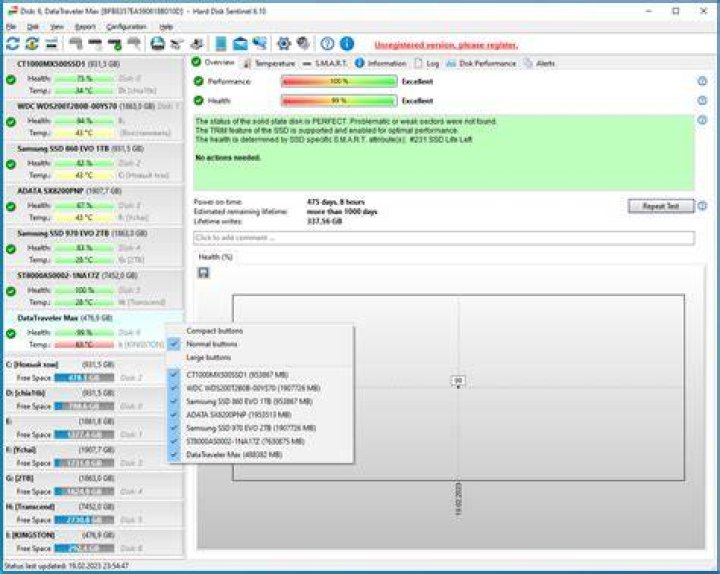Open the Configuration menu
720x574 pixels.
[126, 27]
